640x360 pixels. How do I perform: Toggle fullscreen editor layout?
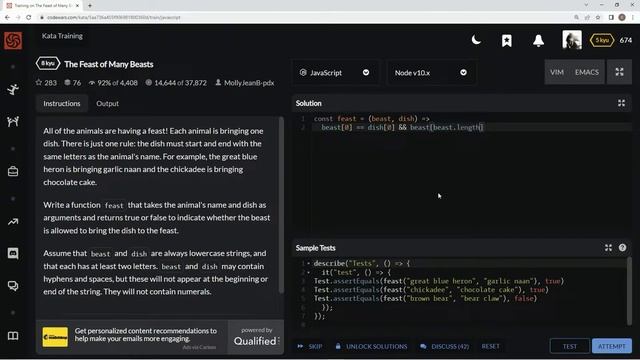point(619,72)
